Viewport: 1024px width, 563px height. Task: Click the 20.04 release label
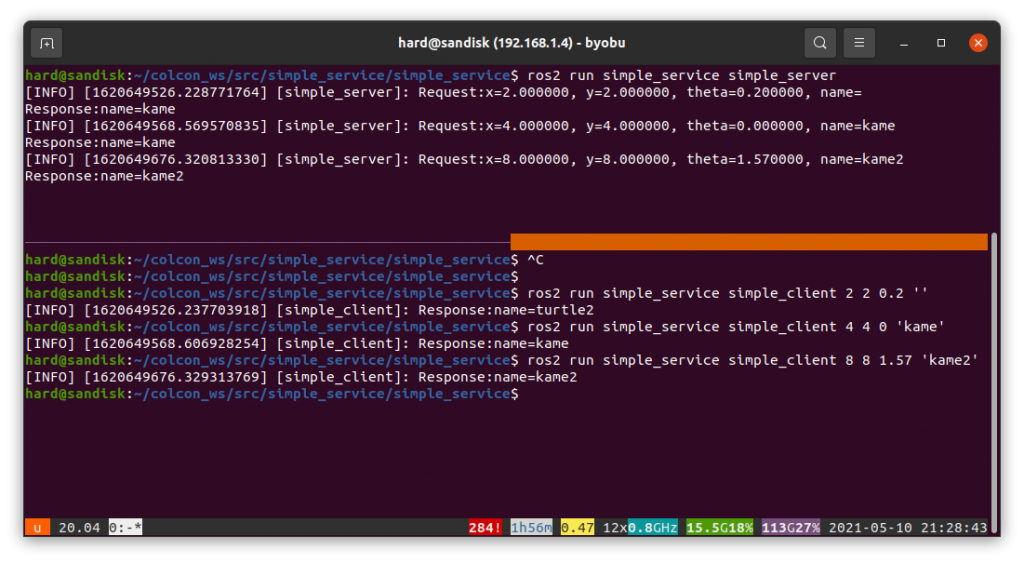coord(79,527)
